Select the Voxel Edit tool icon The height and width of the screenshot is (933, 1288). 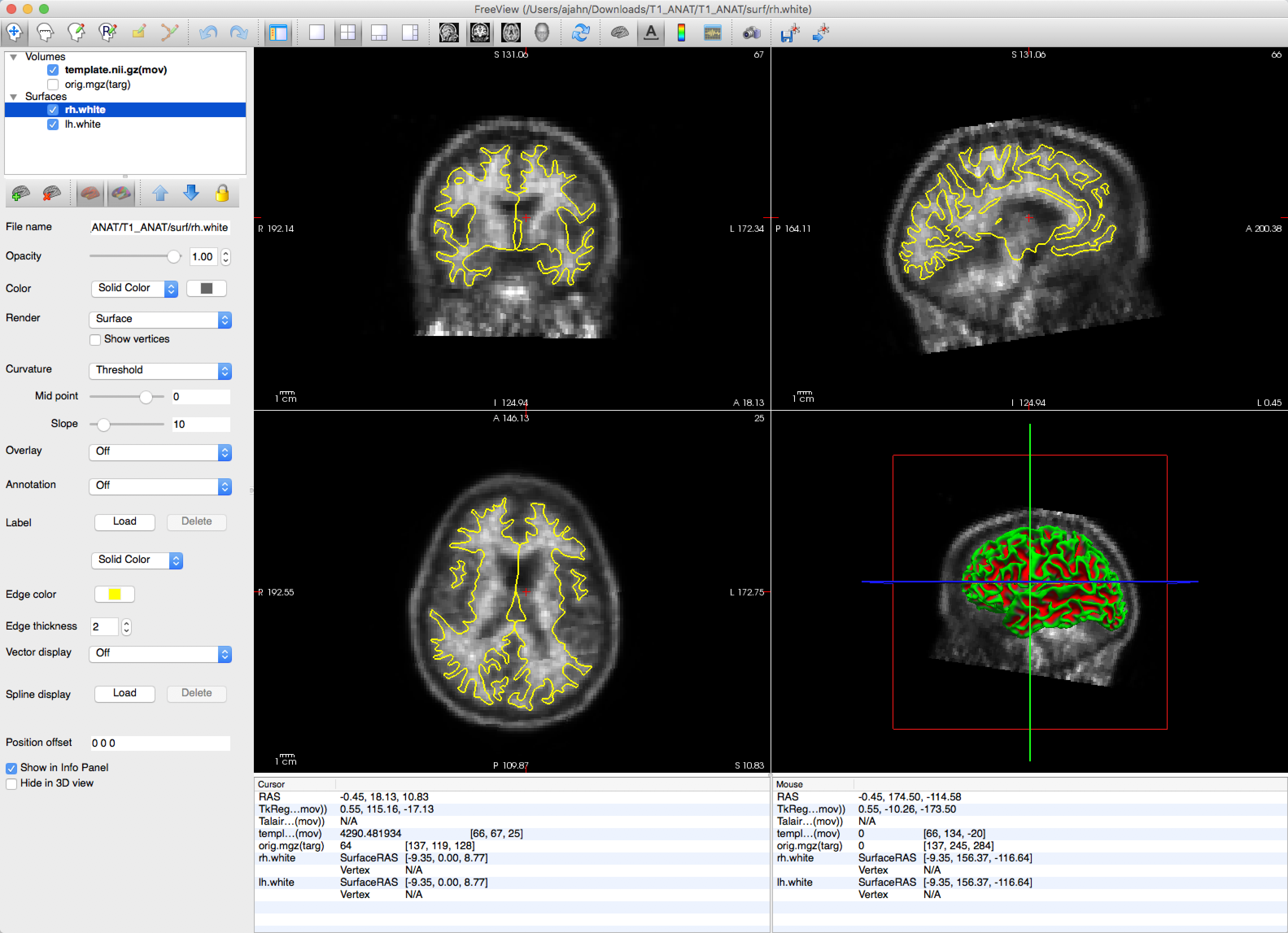click(76, 33)
